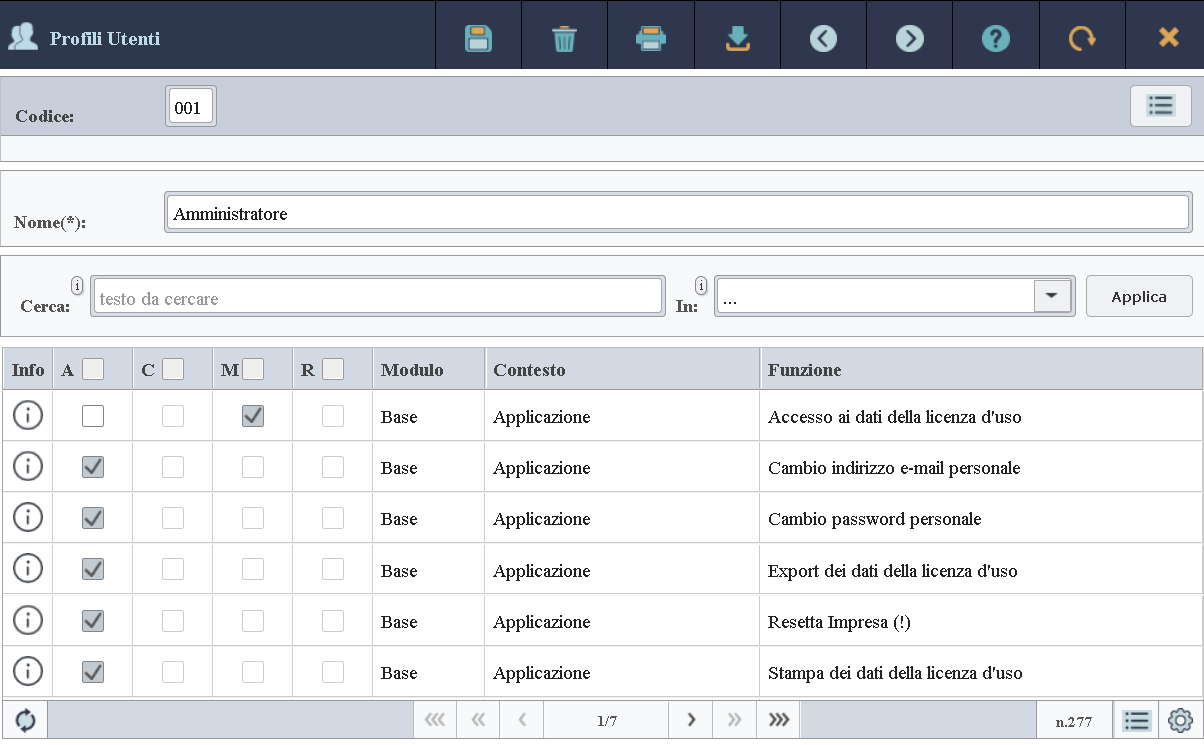Open info for Resetta Impresa row
This screenshot has height=745, width=1204.
click(x=28, y=620)
